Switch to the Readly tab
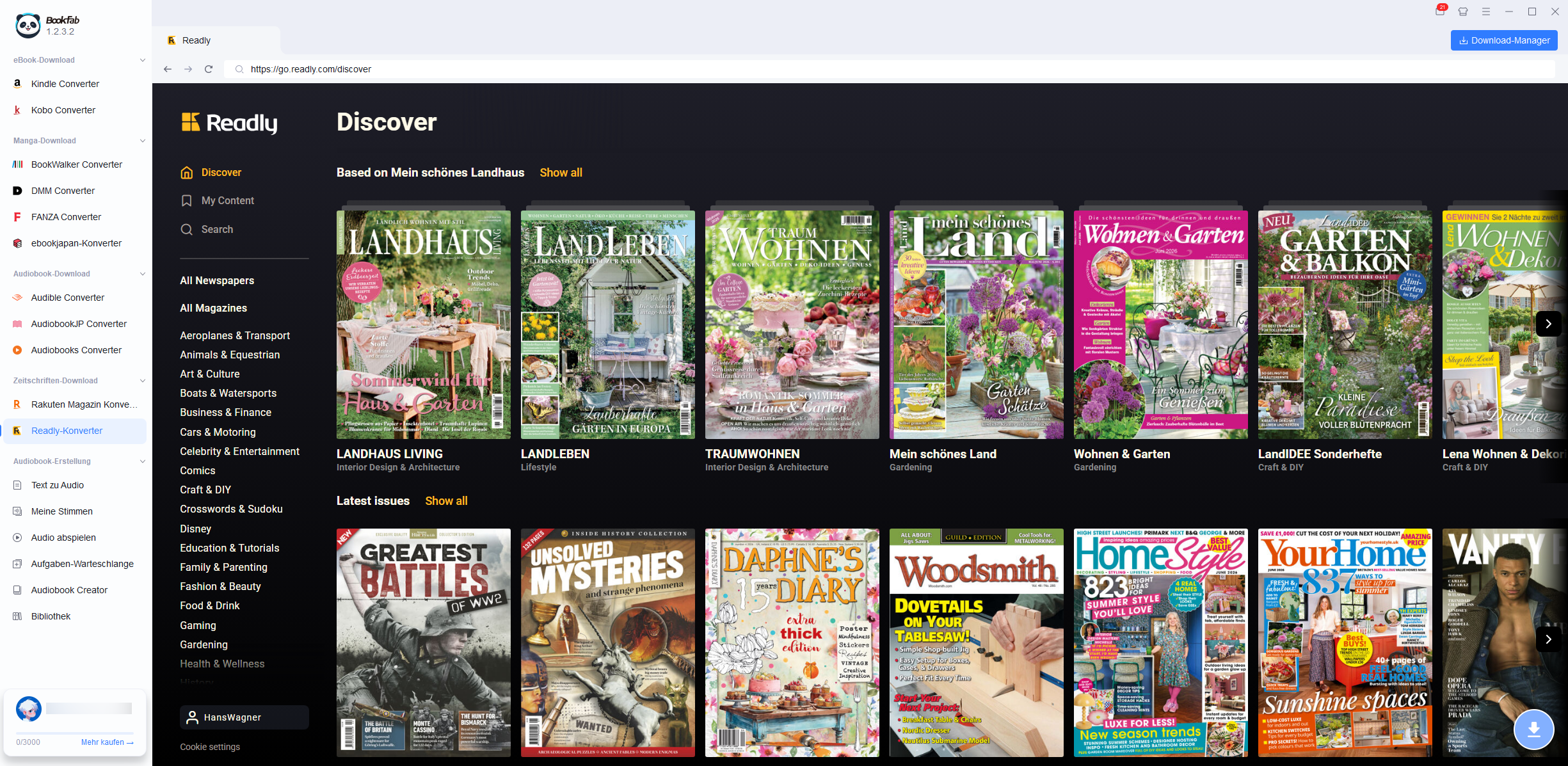This screenshot has height=766, width=1568. pos(216,40)
